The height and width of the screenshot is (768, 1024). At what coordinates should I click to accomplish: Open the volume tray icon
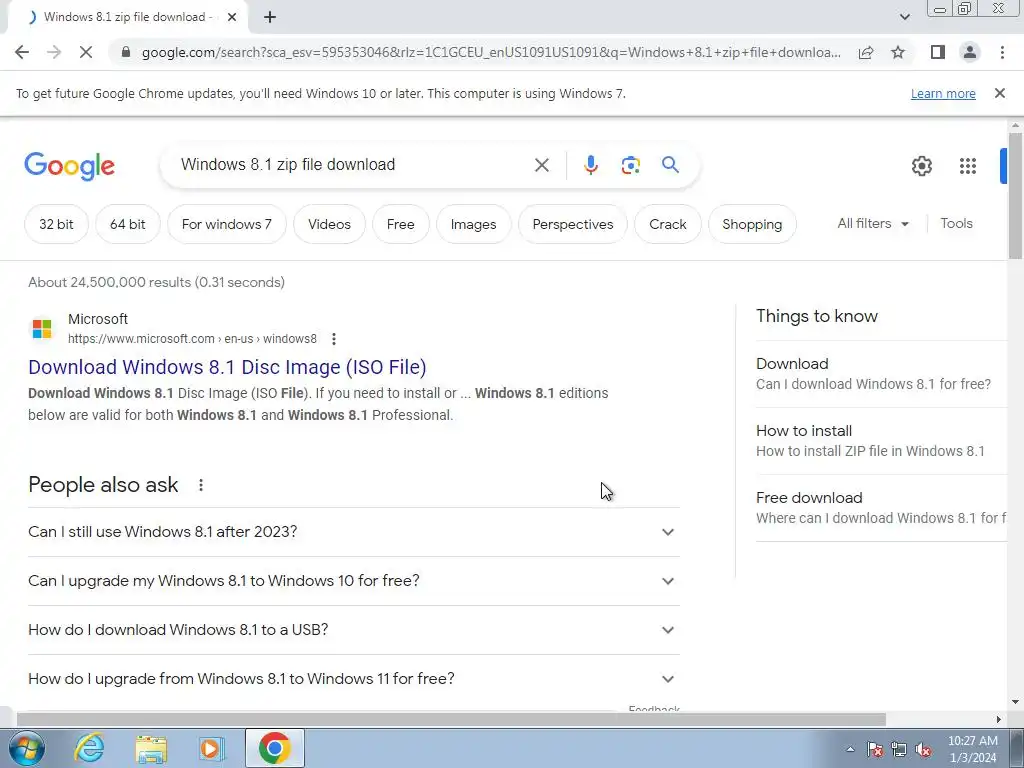coord(923,749)
